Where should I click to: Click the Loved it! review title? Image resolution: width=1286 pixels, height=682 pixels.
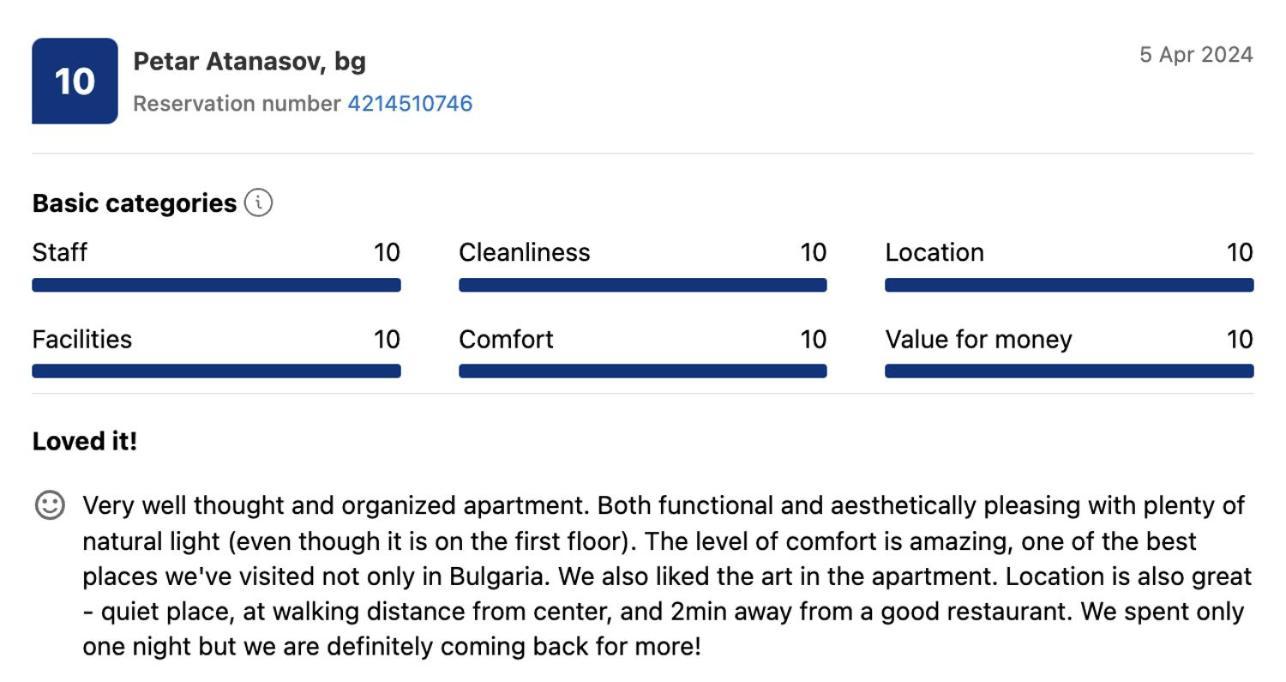pyautogui.click(x=85, y=441)
